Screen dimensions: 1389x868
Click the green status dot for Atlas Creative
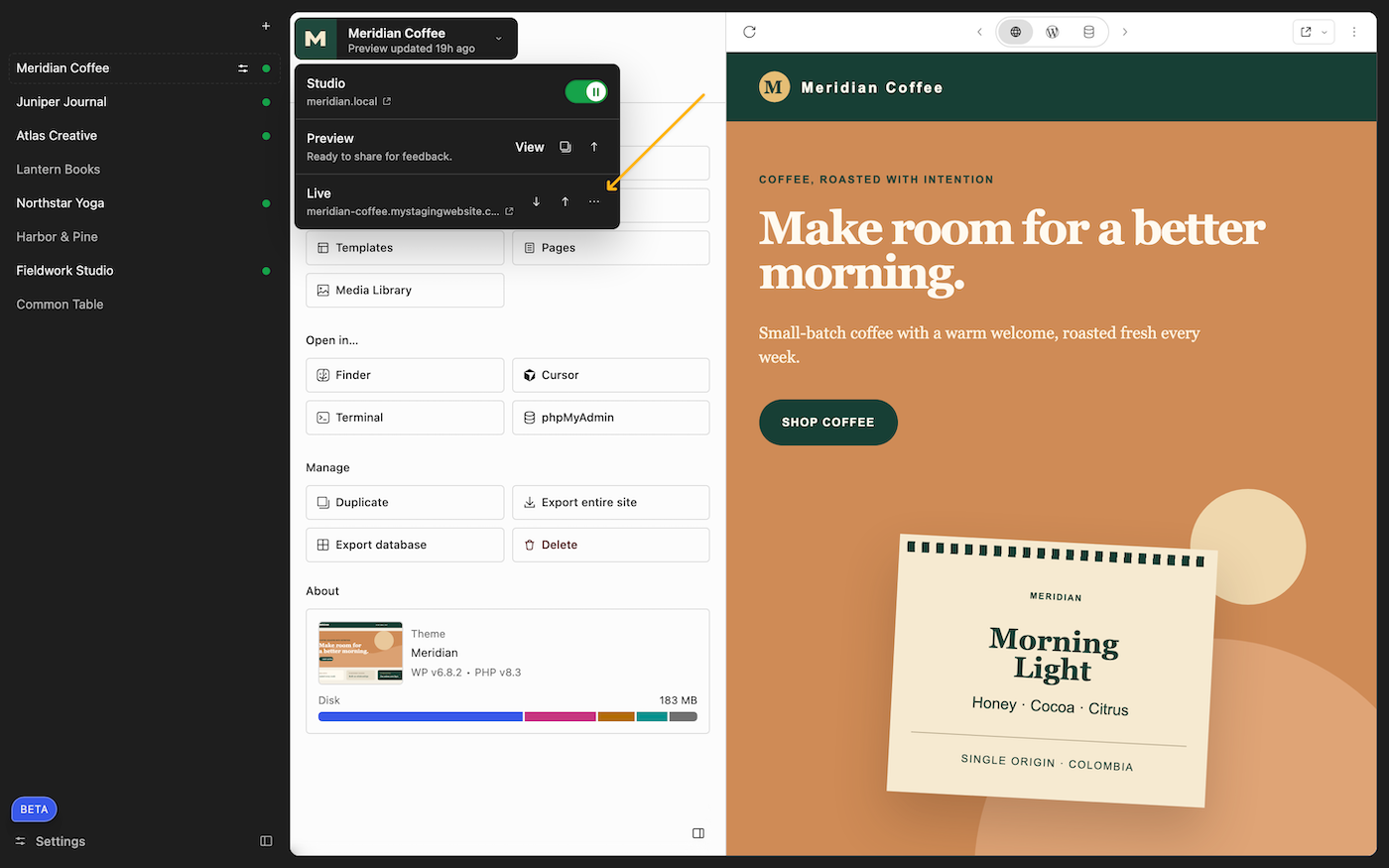[266, 136]
